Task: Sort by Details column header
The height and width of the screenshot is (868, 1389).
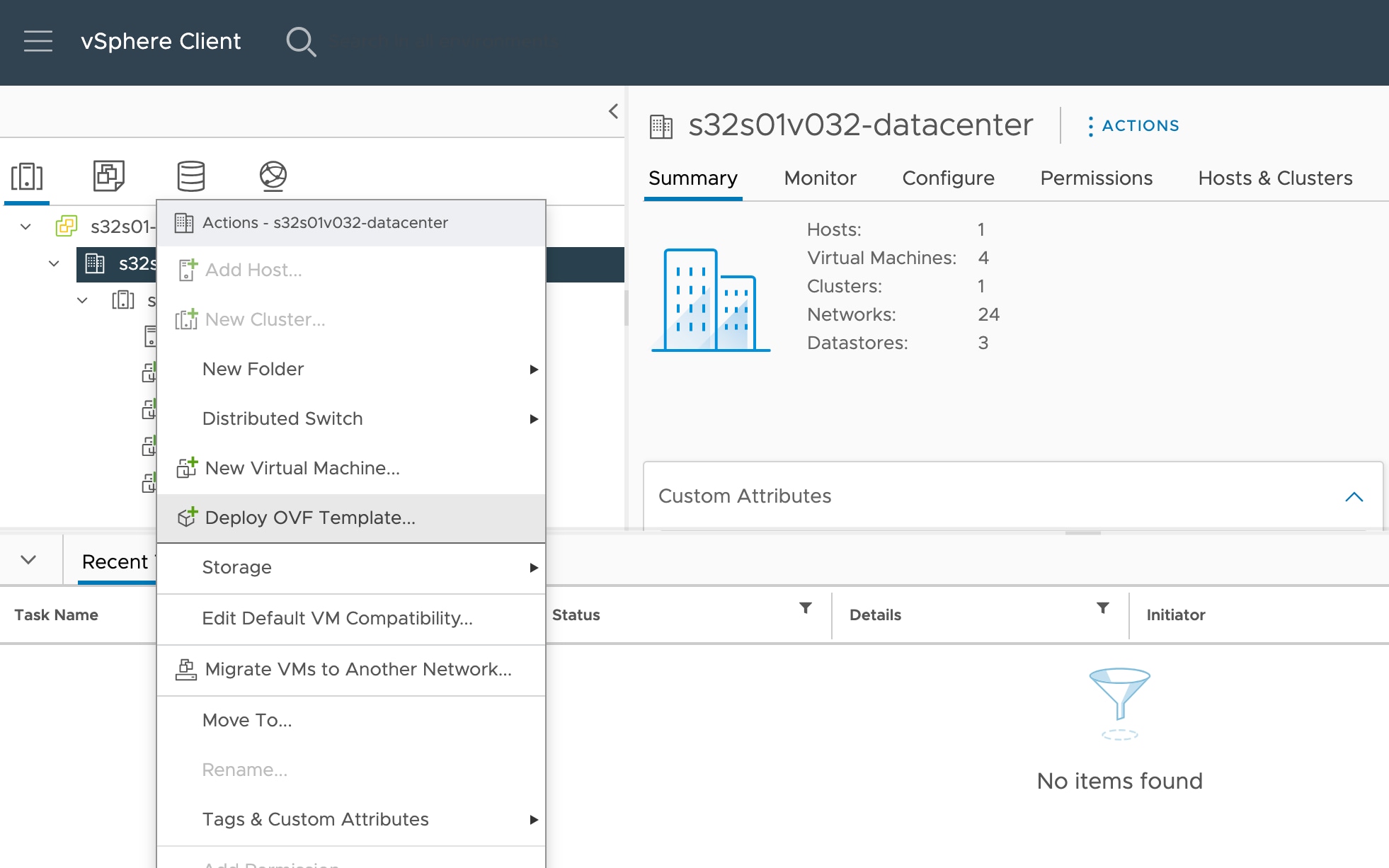Action: coord(875,615)
